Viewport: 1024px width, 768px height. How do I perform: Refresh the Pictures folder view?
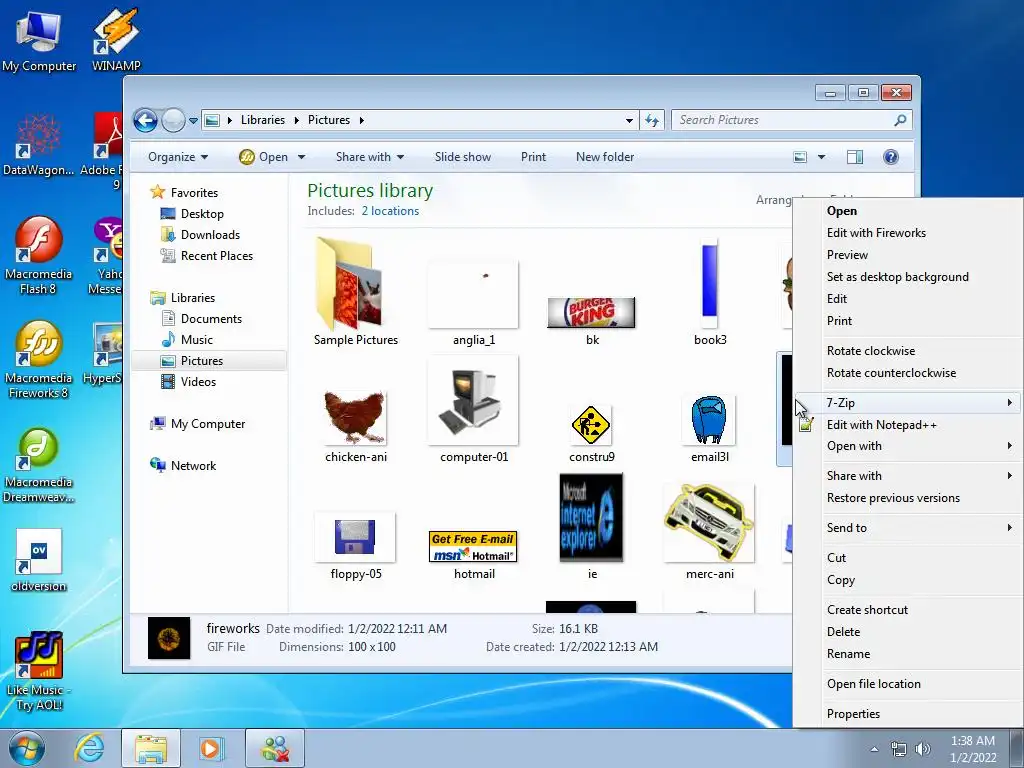[x=652, y=120]
